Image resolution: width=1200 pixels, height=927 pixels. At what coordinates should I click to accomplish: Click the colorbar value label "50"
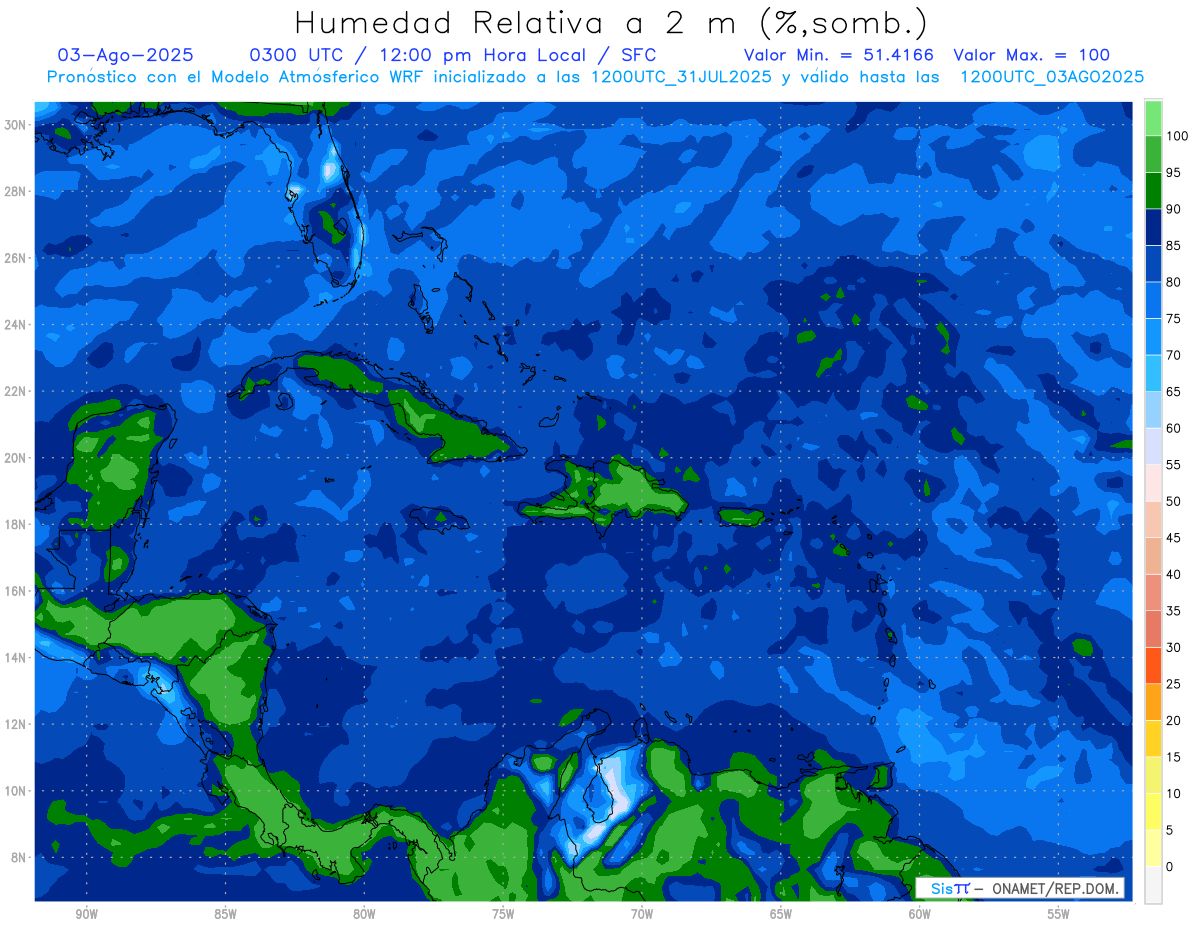[x=1173, y=501]
